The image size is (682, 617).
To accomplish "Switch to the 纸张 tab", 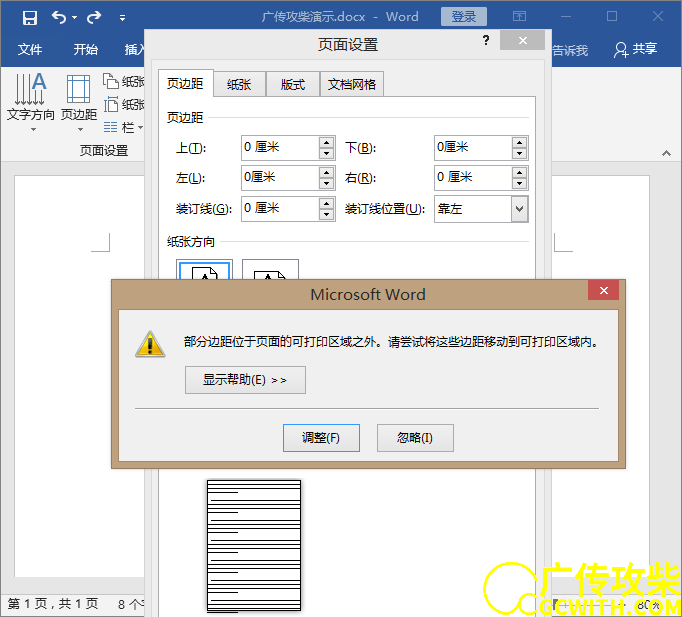I will tap(239, 84).
